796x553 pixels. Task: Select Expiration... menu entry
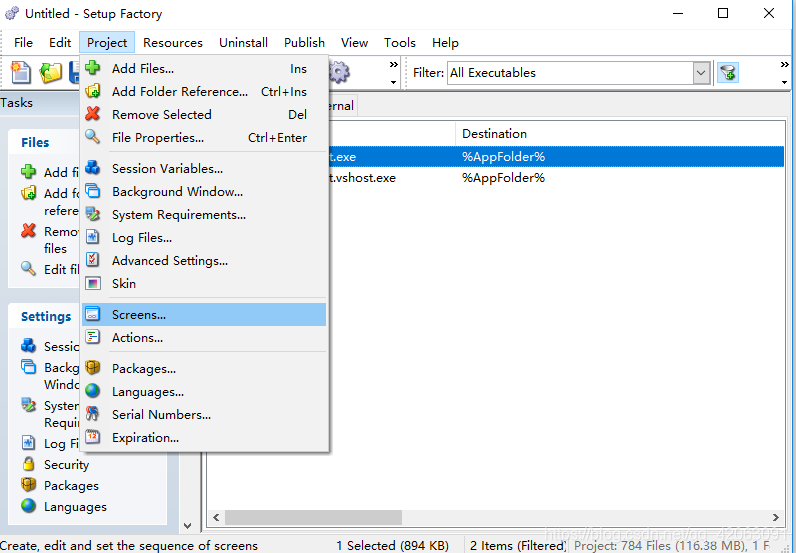coord(204,437)
